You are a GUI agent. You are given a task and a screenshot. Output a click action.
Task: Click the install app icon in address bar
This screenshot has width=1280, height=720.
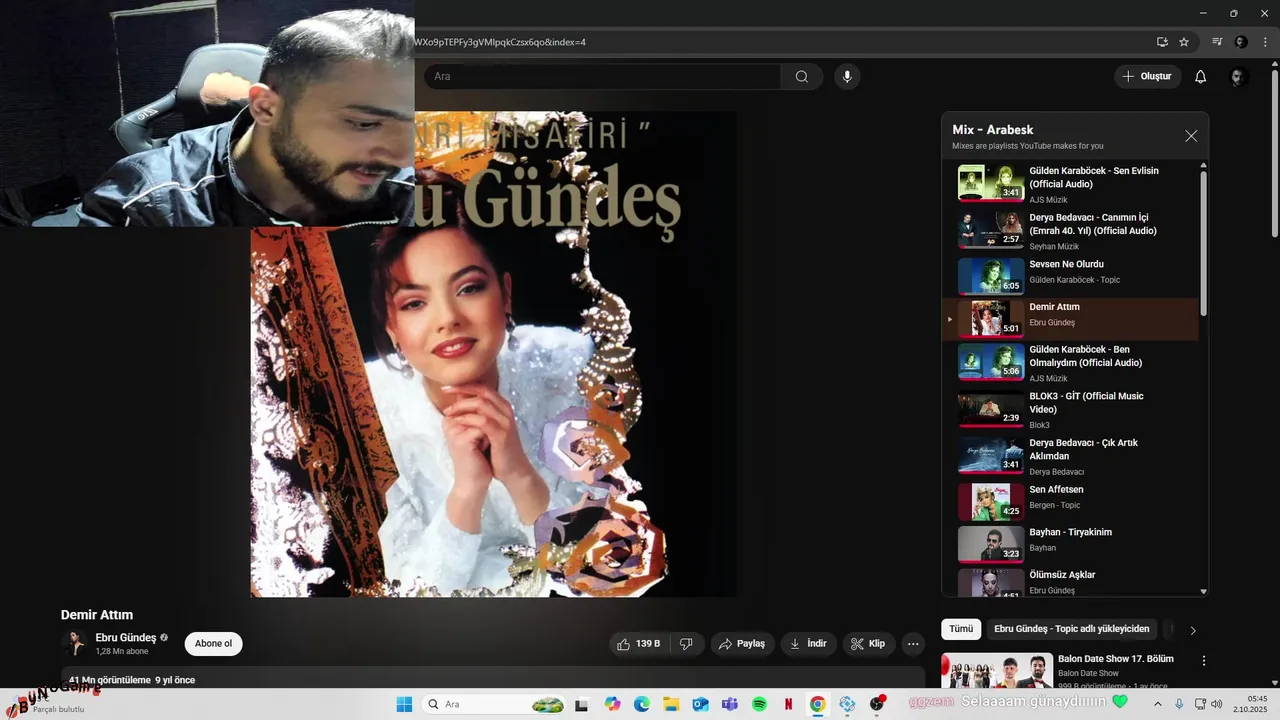click(x=1162, y=42)
